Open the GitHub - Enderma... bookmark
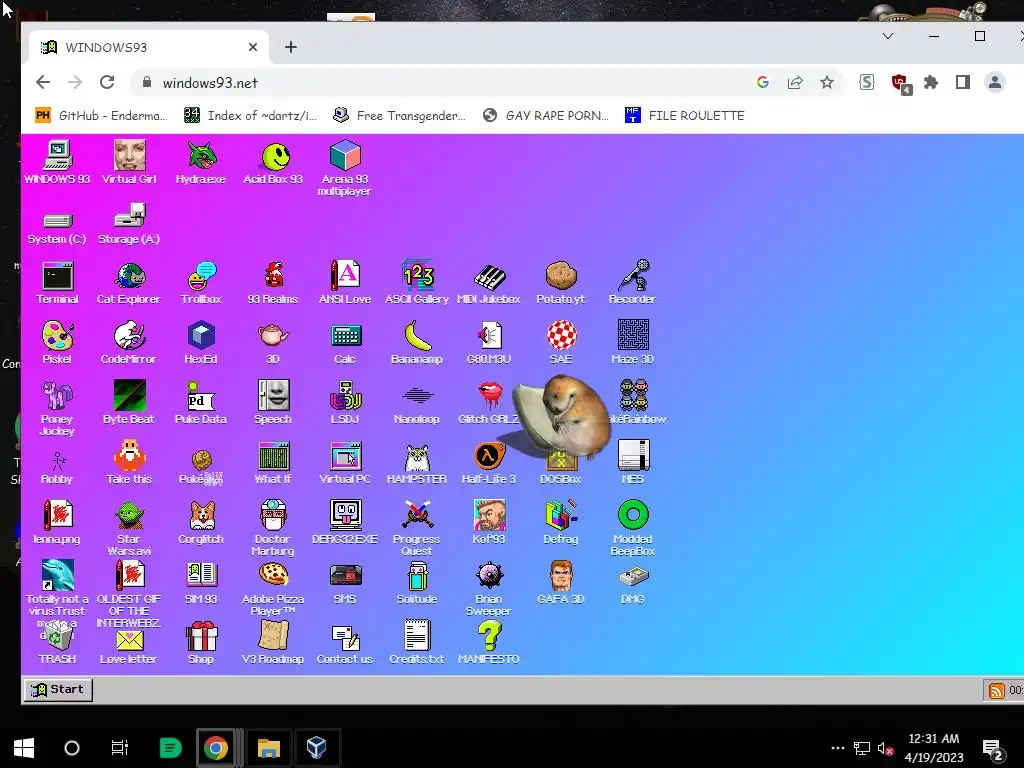Screen dimensions: 1024x768 101,116
